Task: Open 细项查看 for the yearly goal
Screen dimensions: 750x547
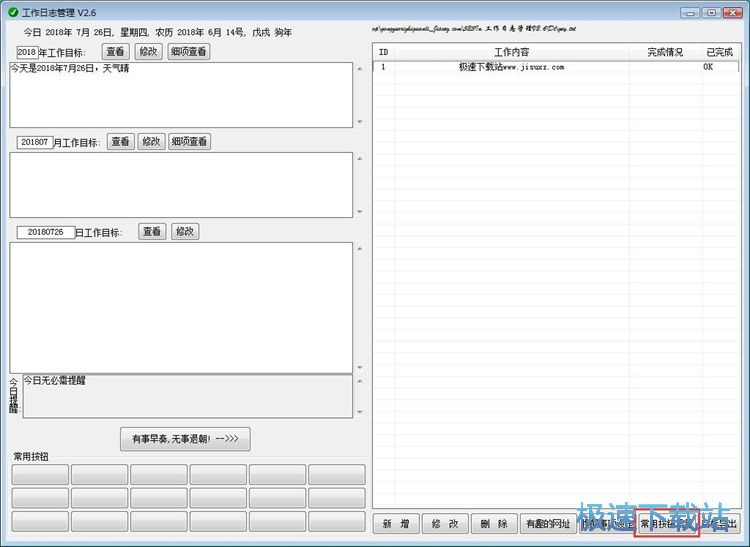Action: pos(189,52)
